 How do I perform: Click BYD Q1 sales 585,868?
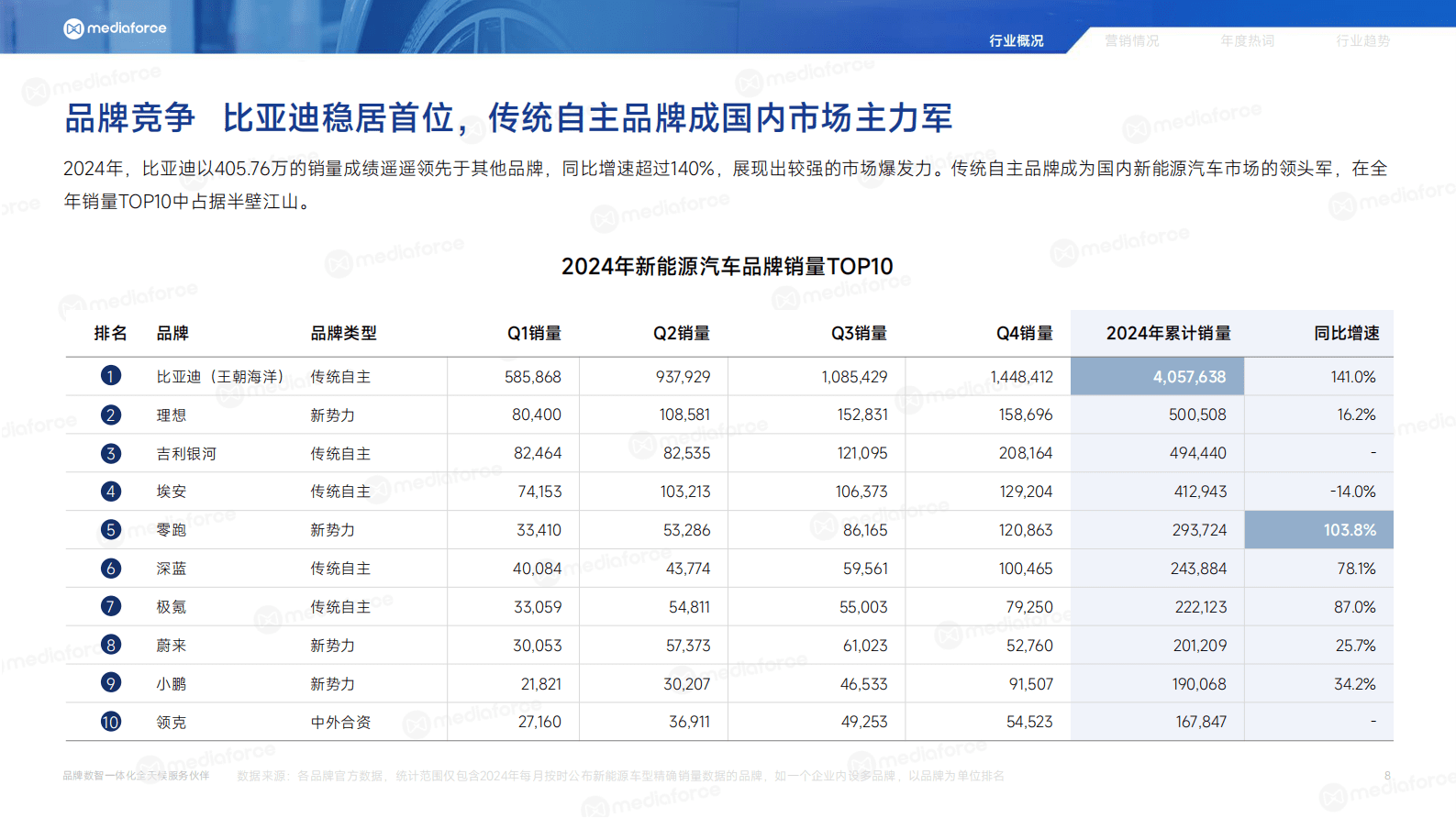pos(533,377)
